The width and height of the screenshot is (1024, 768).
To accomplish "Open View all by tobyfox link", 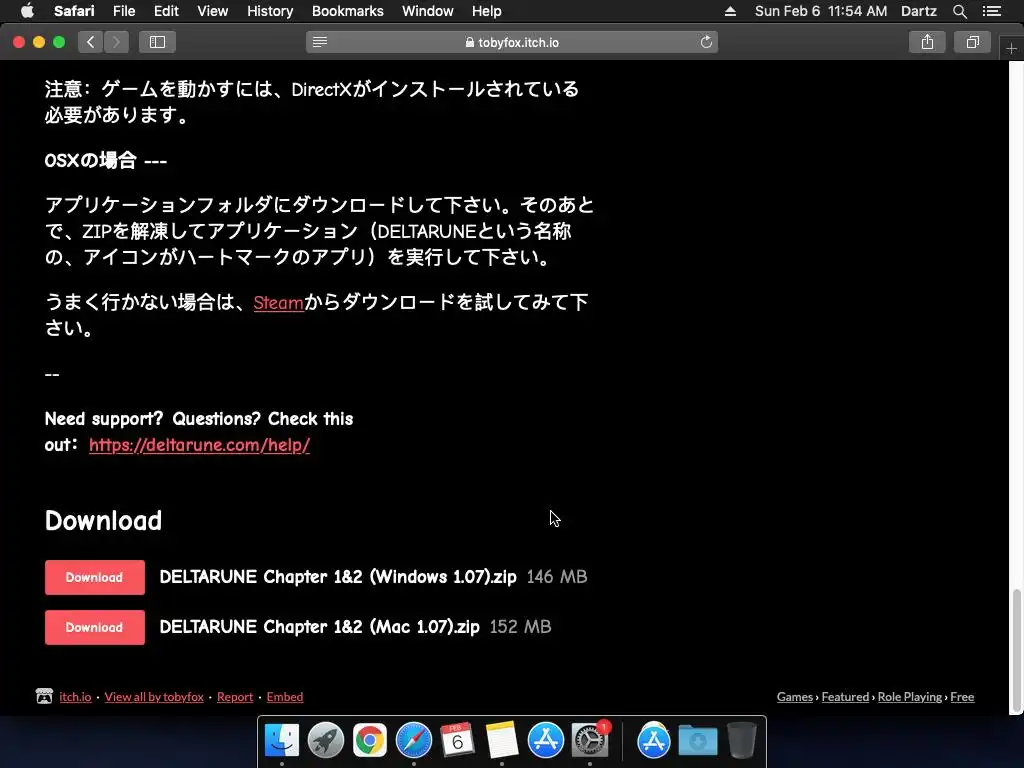I will [154, 697].
